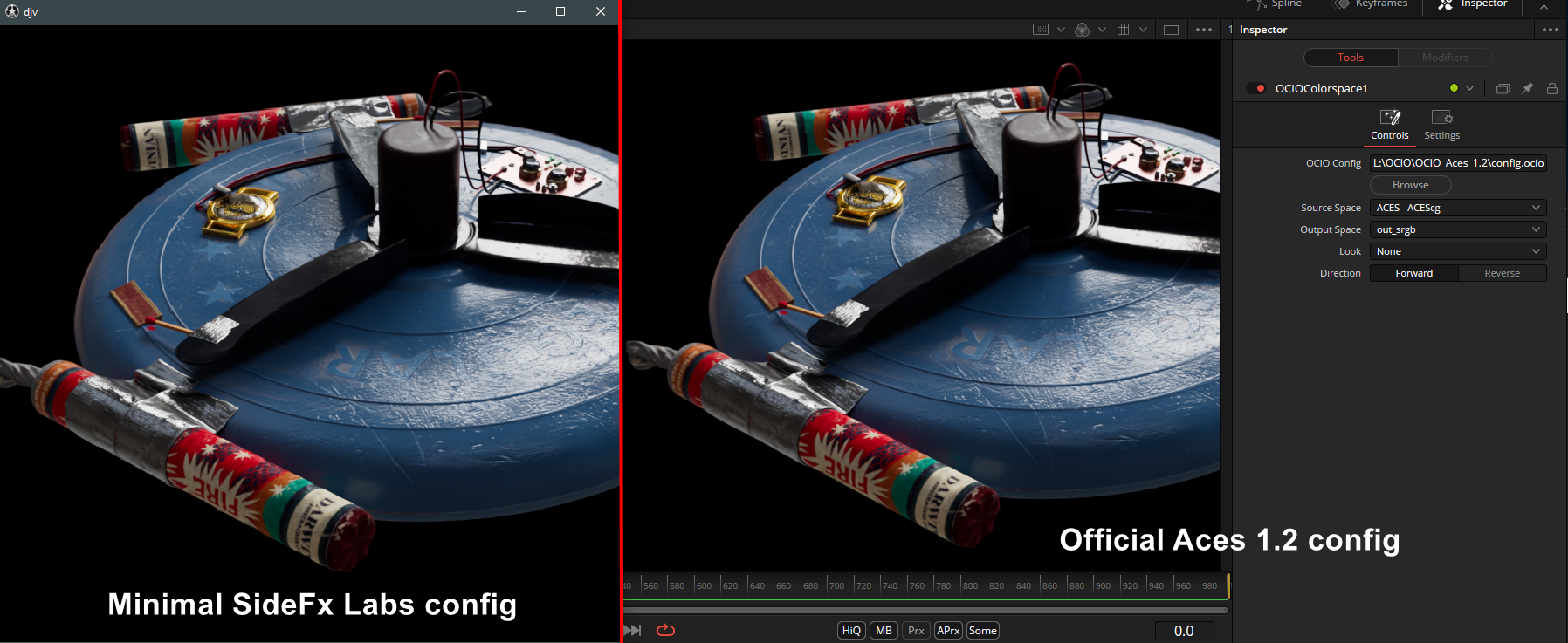
Task: Expand the grid guides dropdown arrow
Action: 1143,30
